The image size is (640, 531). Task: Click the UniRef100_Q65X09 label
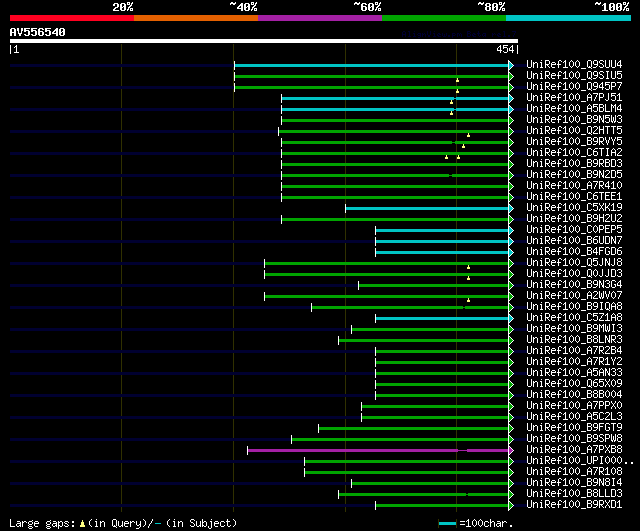tap(574, 384)
